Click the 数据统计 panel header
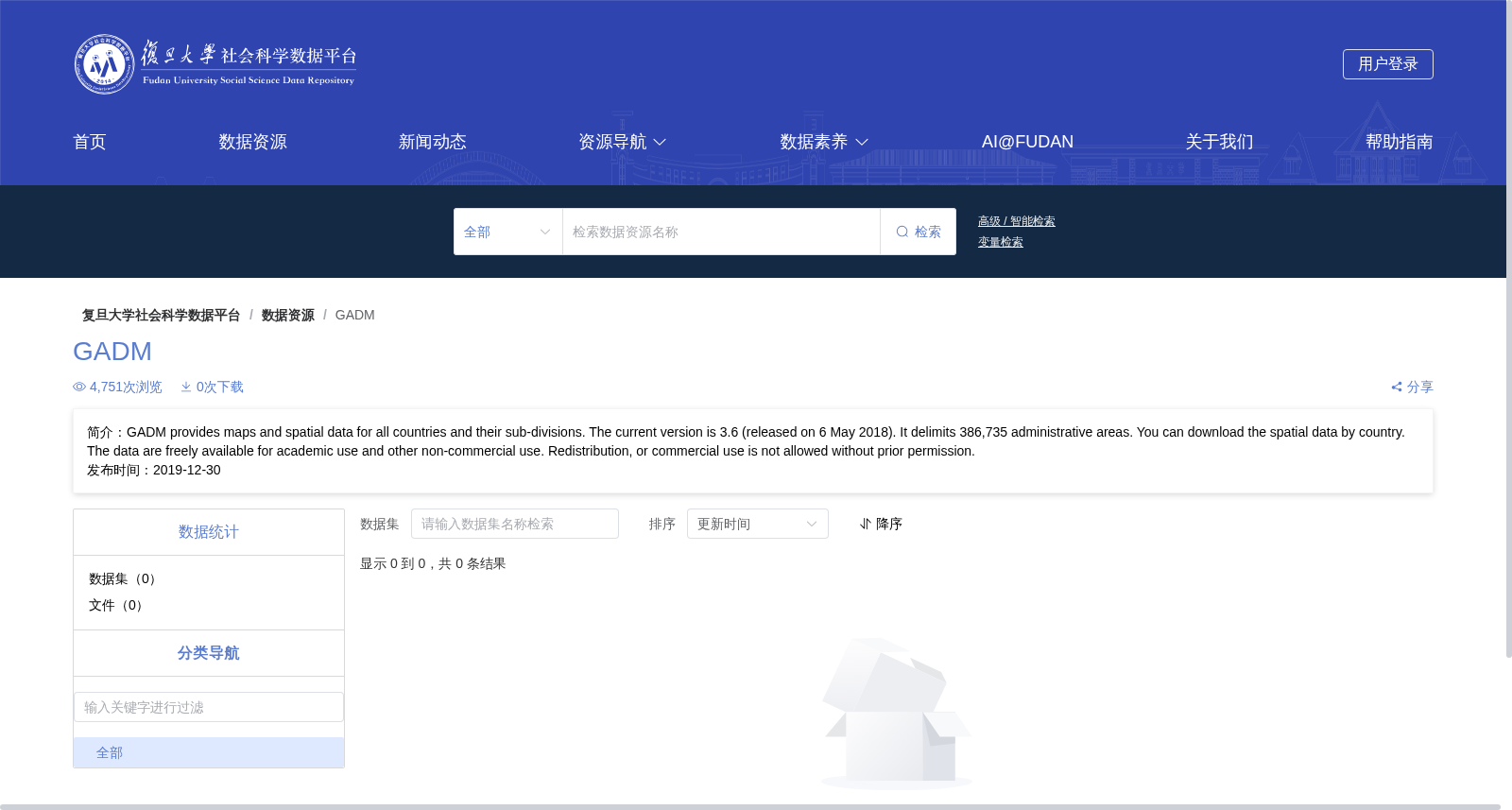Viewport: 1512px width, 810px height. (209, 532)
